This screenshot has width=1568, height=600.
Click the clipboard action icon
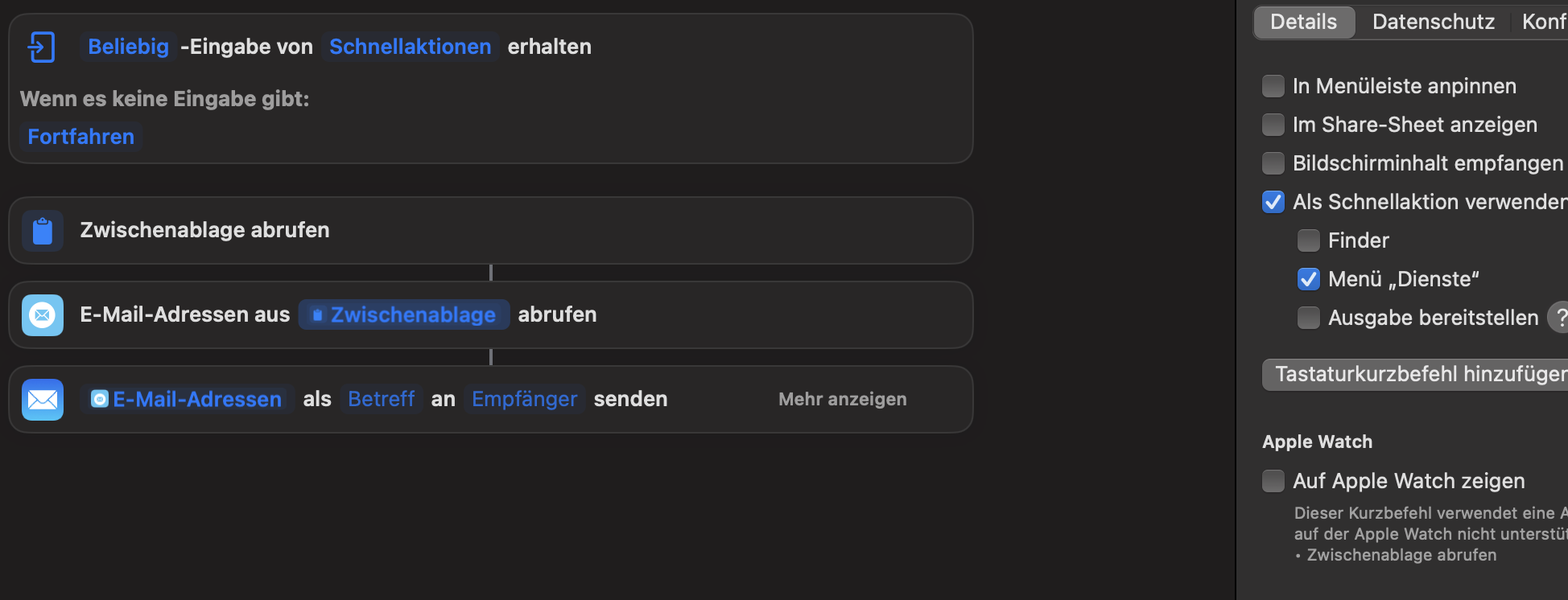pyautogui.click(x=43, y=231)
